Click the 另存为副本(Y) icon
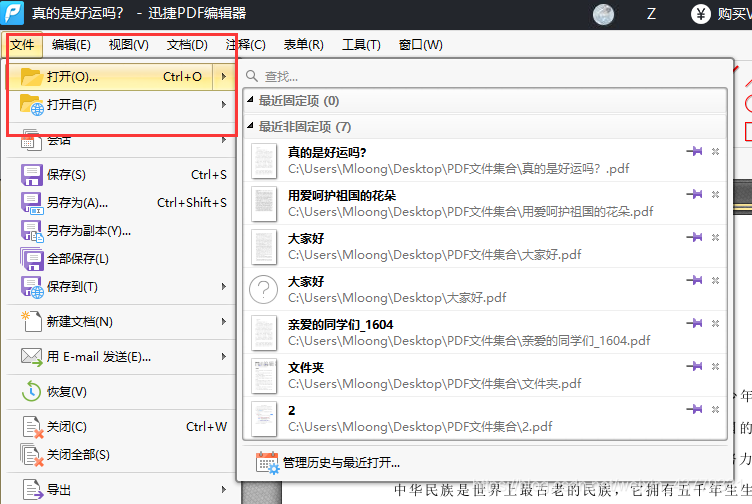Image resolution: width=752 pixels, height=504 pixels. (32, 231)
